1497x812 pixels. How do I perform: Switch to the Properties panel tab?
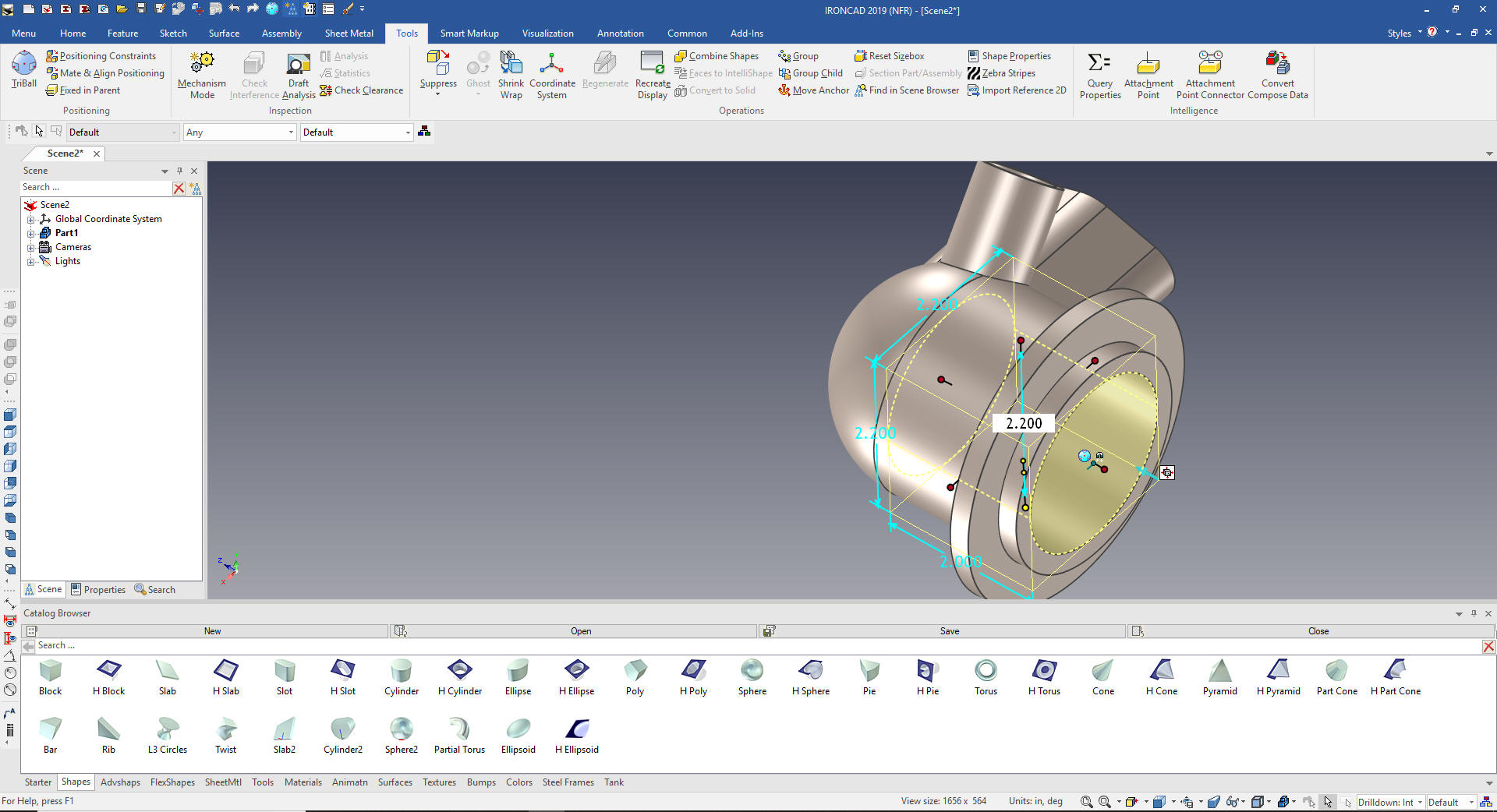(x=98, y=590)
